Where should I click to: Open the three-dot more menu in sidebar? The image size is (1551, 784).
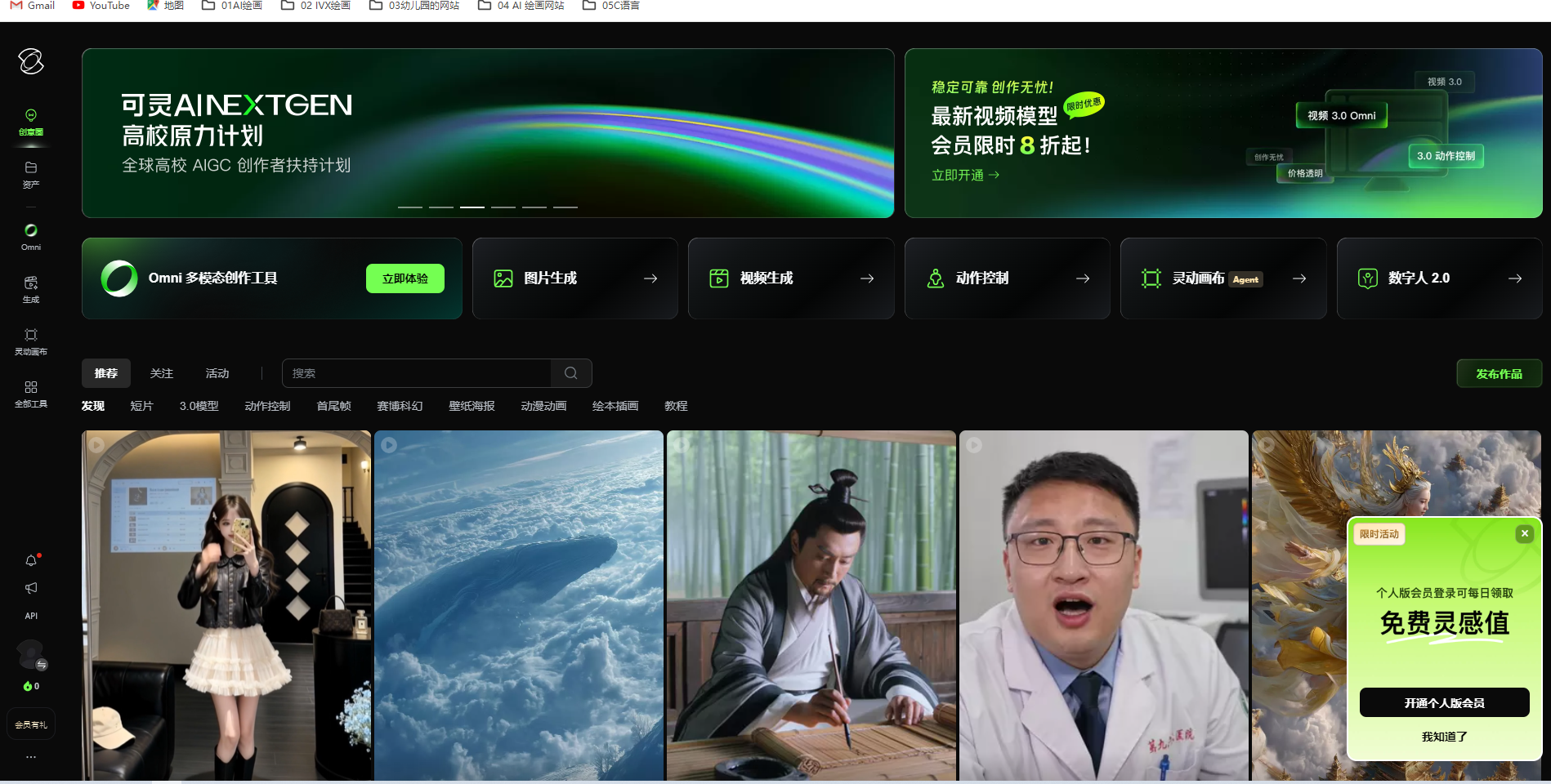tap(31, 757)
